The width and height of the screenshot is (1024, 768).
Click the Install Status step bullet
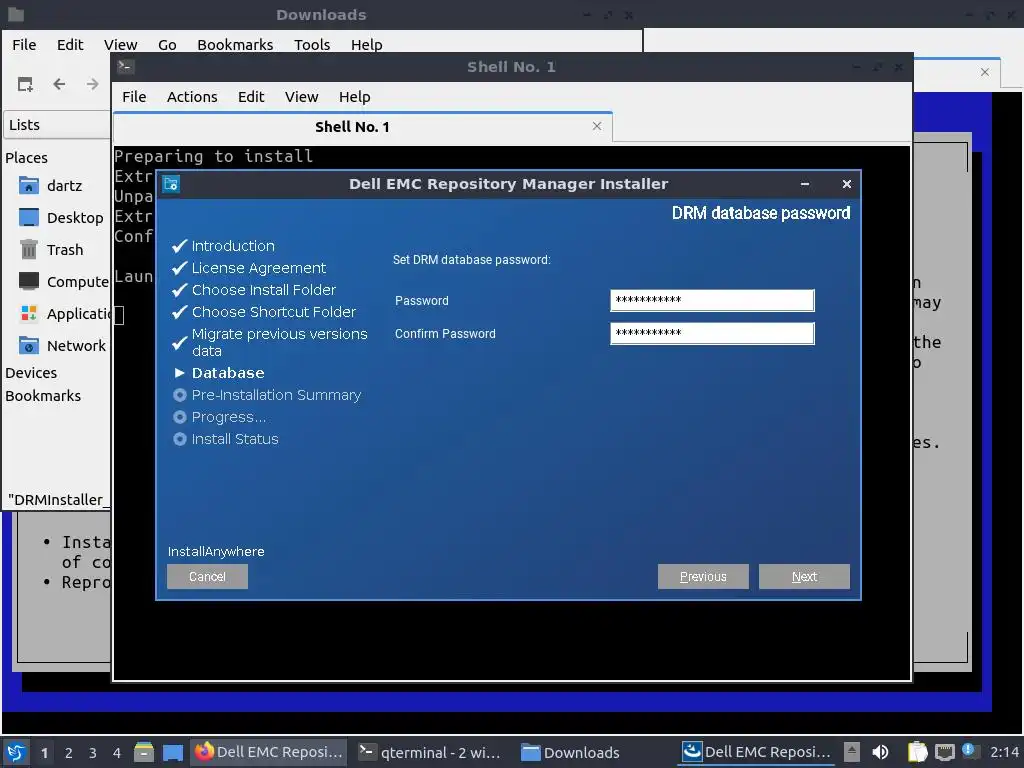[180, 439]
